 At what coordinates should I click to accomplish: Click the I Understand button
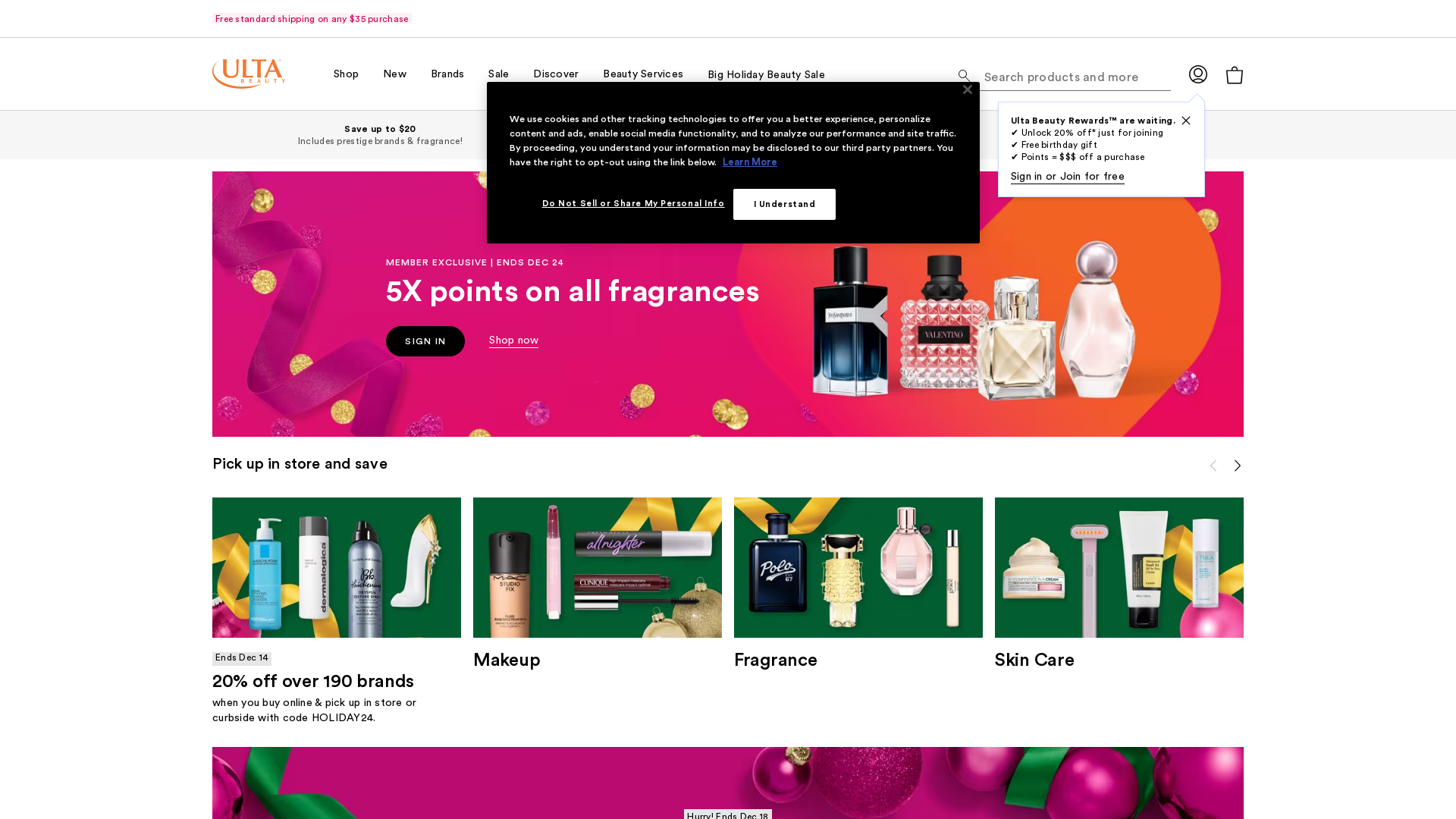pyautogui.click(x=784, y=204)
